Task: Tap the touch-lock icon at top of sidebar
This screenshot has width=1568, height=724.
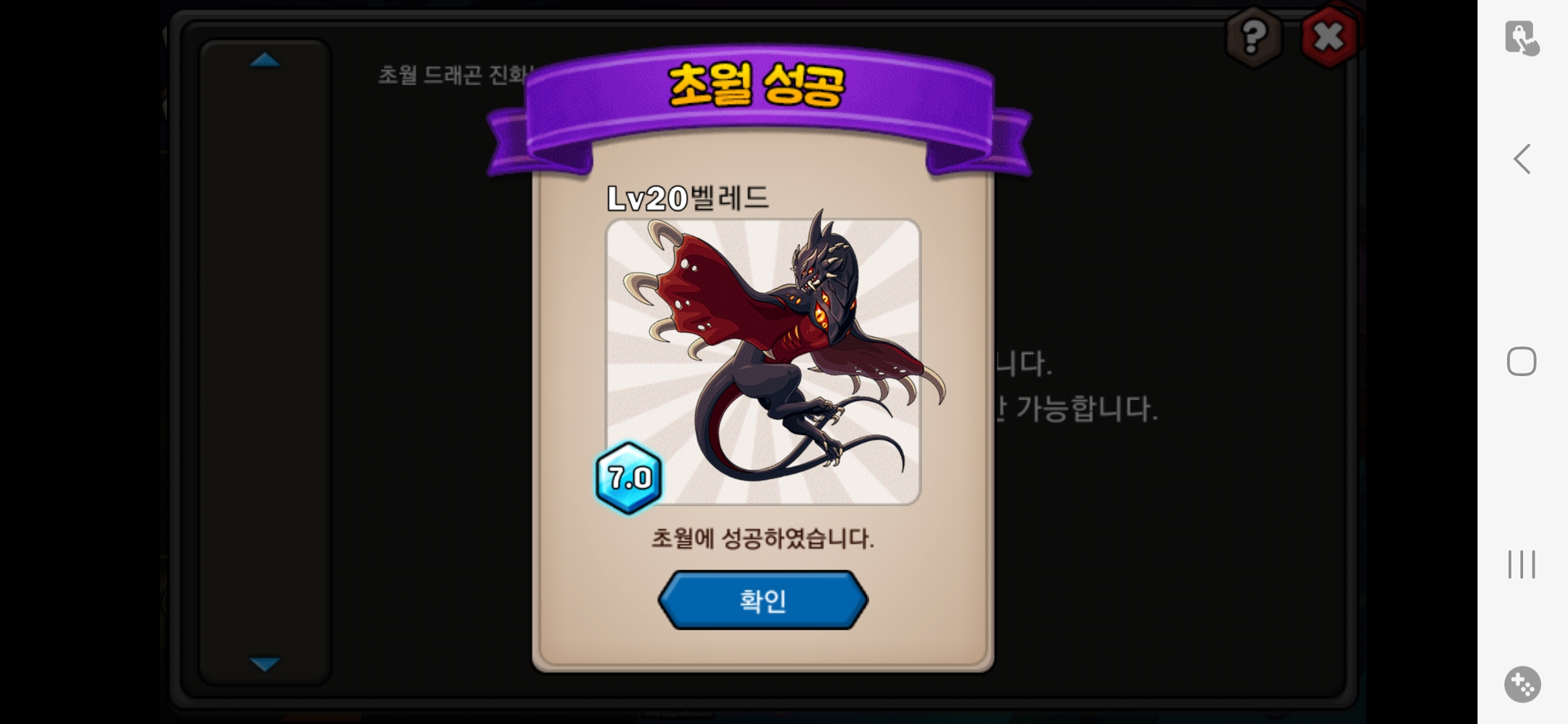Action: [x=1522, y=38]
